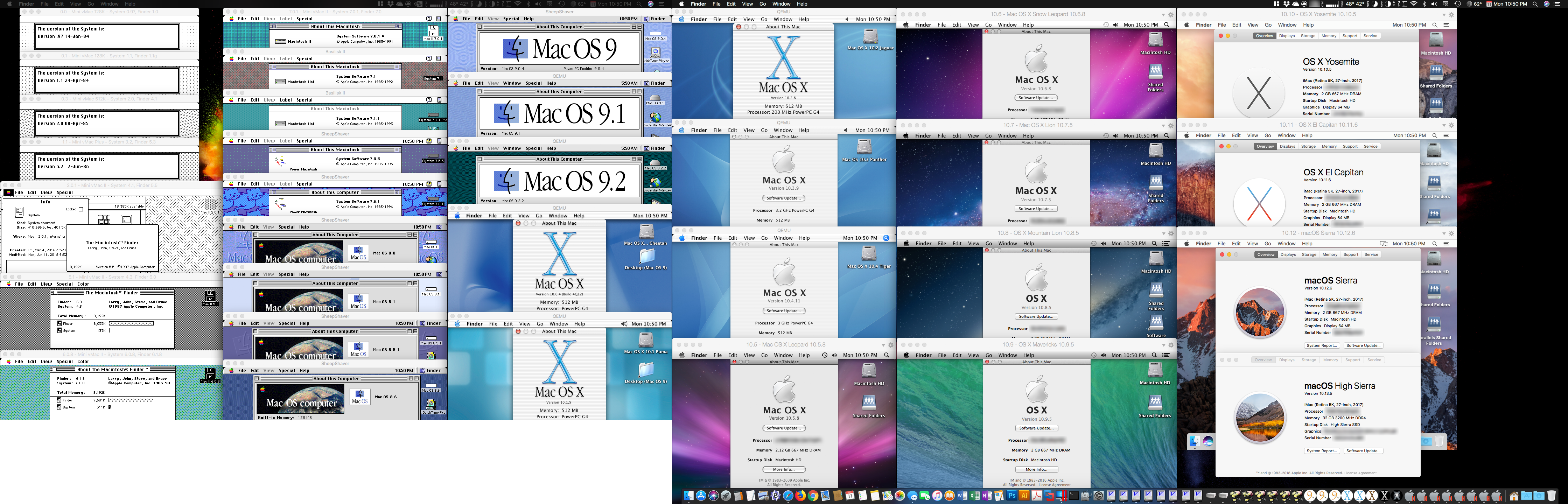Open Google Chrome in the Dock
The image size is (1568, 504).
click(x=813, y=496)
